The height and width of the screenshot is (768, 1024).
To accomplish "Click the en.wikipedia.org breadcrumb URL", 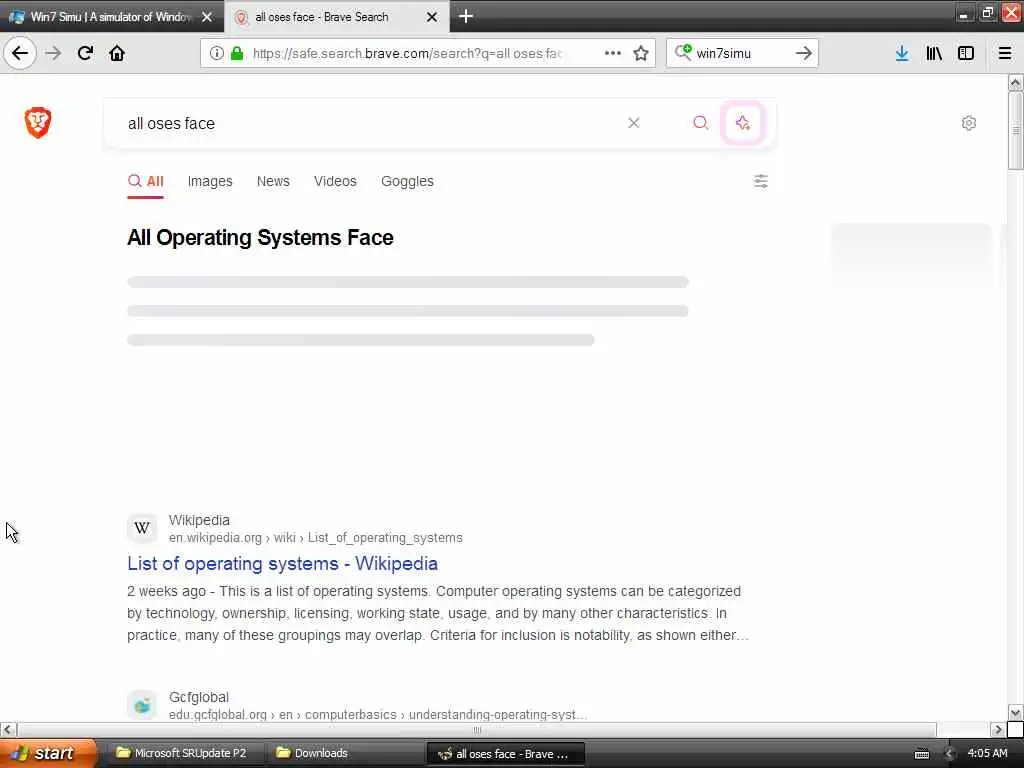I will (315, 537).
